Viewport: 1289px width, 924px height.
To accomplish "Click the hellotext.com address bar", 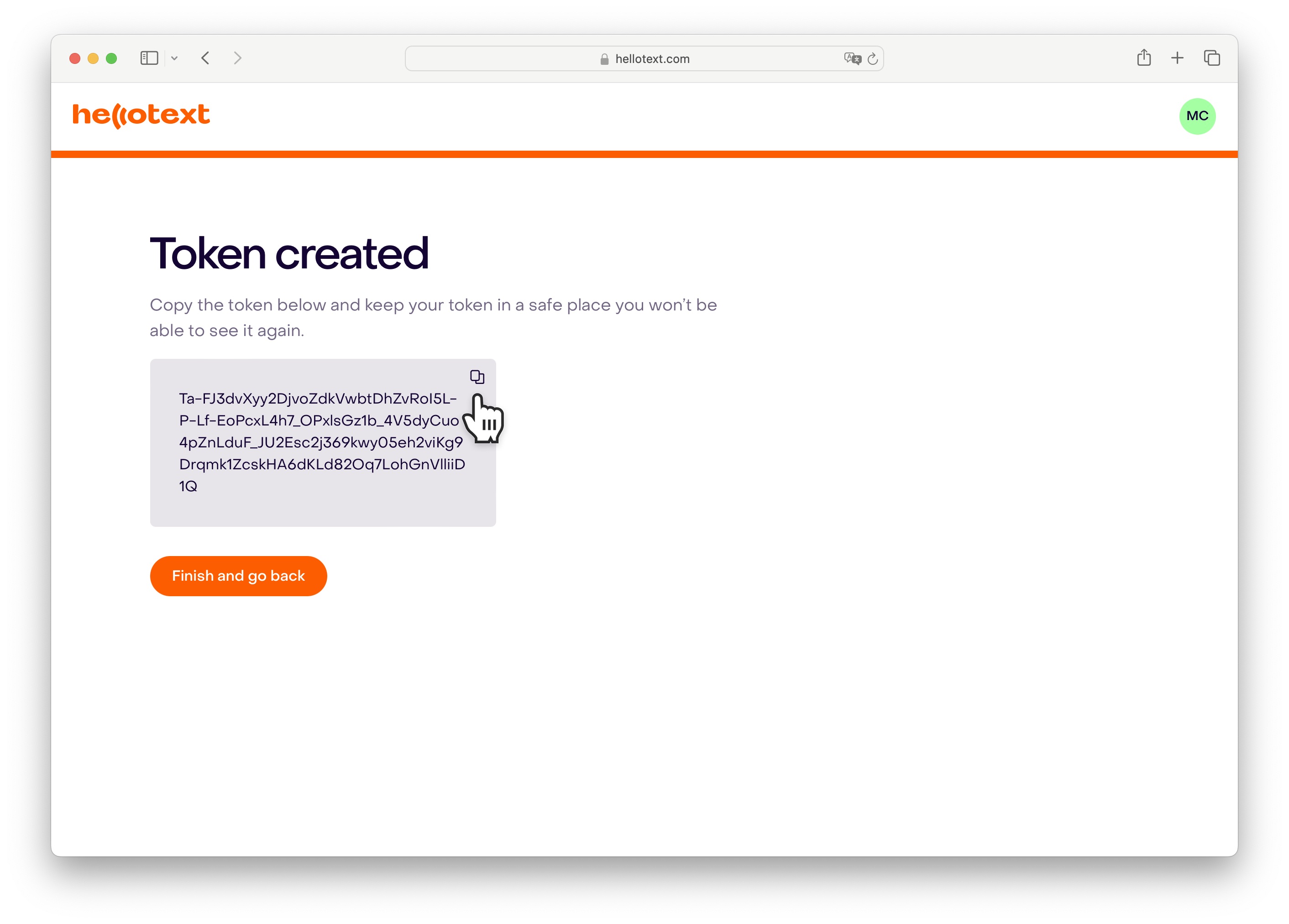I will (x=644, y=58).
